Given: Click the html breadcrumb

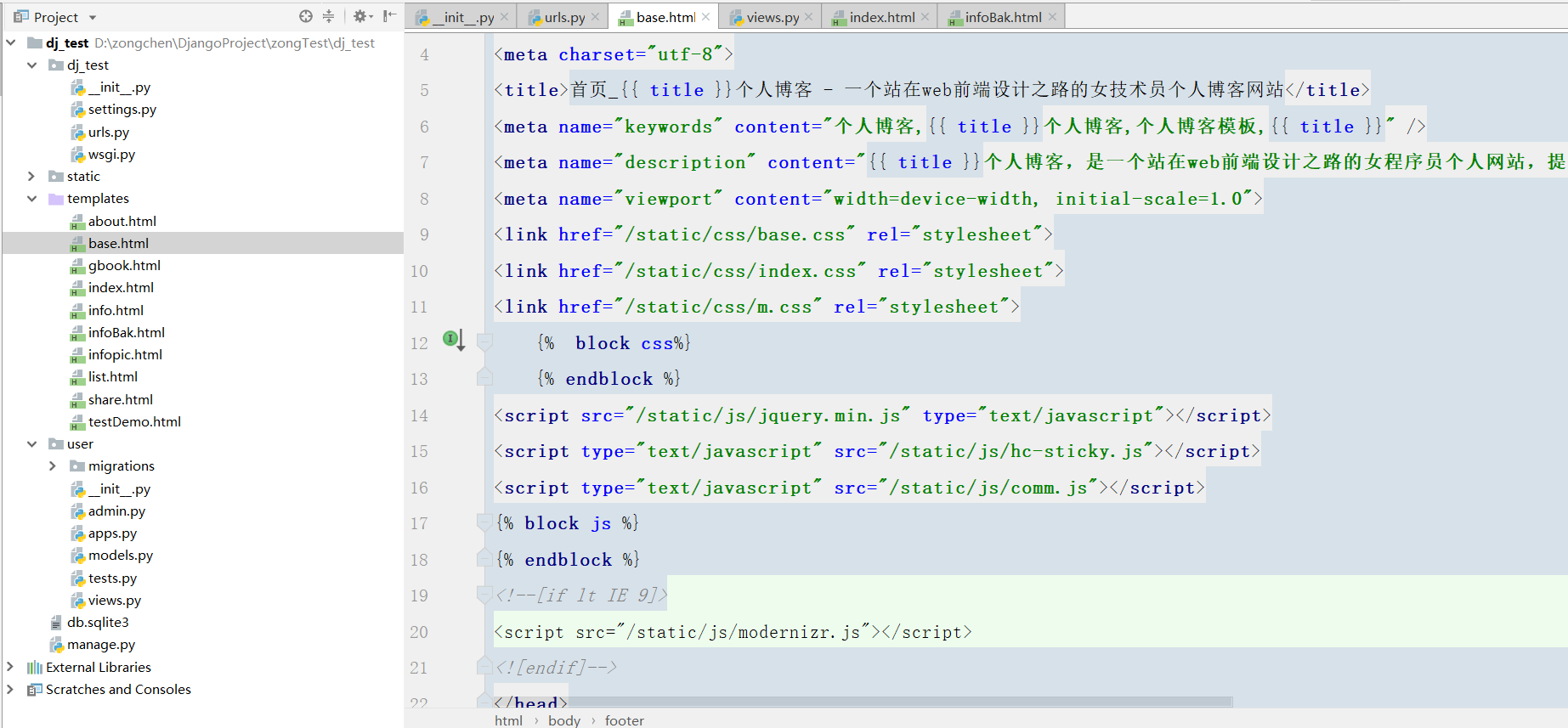Looking at the screenshot, I should click(x=508, y=720).
